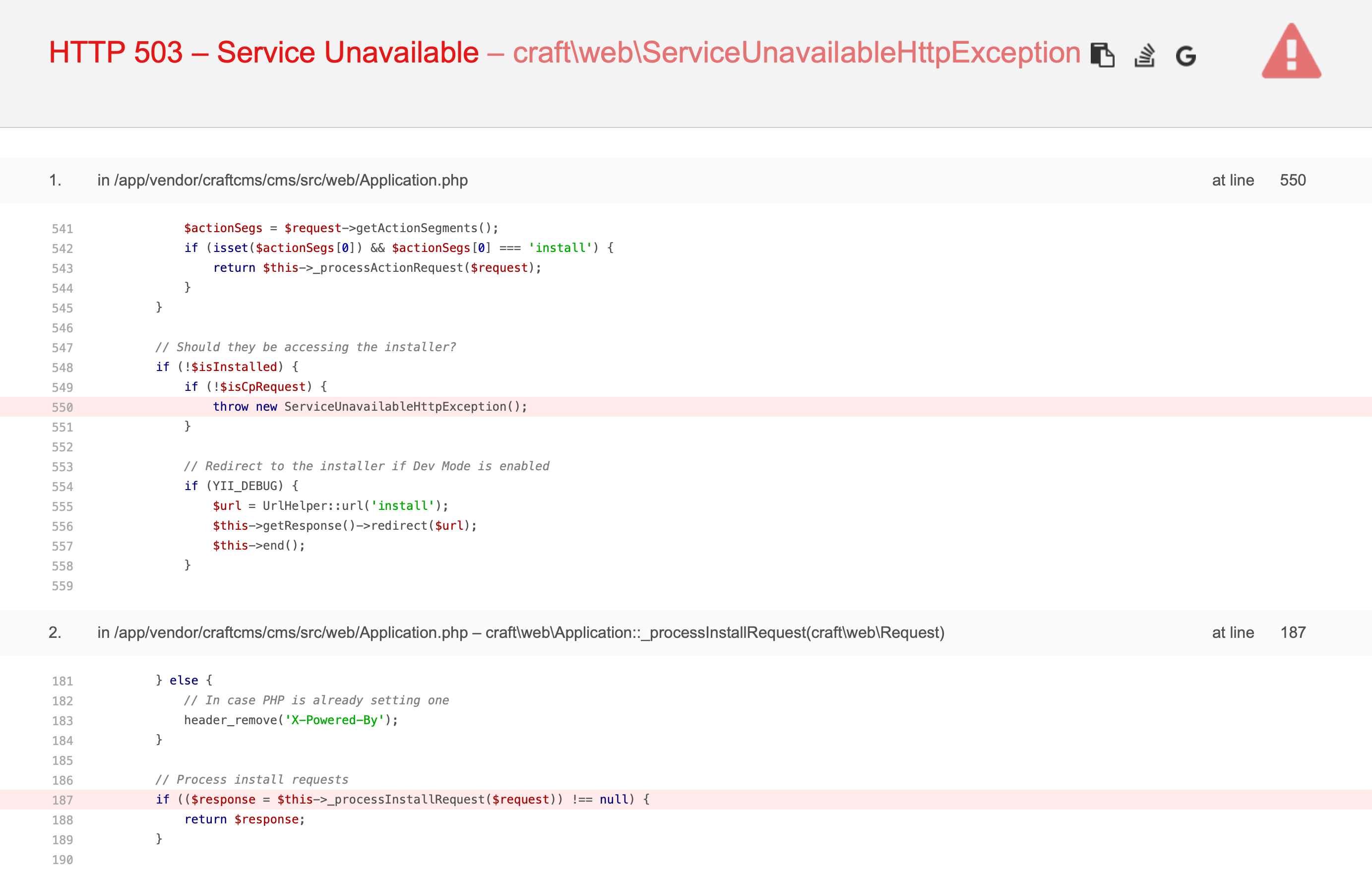Click highlighted line 550 throw statement
The width and height of the screenshot is (1372, 872).
point(686,407)
